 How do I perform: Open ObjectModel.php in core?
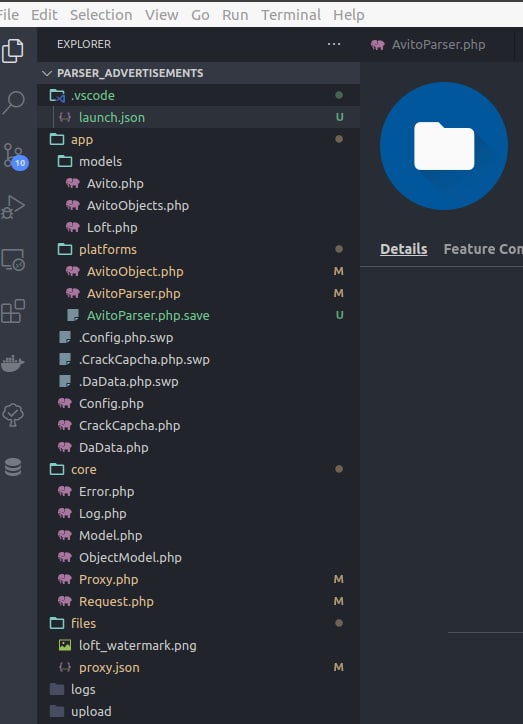pos(198,557)
